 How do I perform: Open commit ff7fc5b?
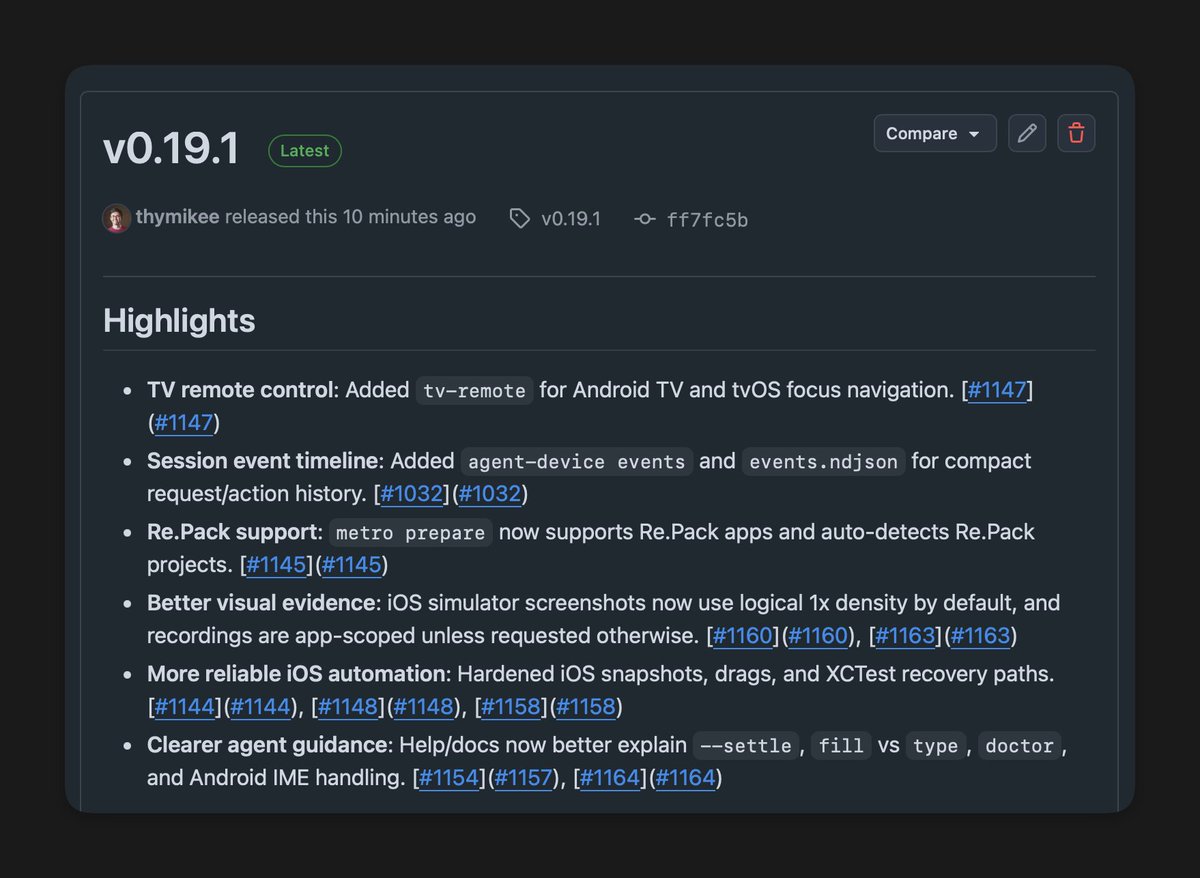click(x=707, y=220)
